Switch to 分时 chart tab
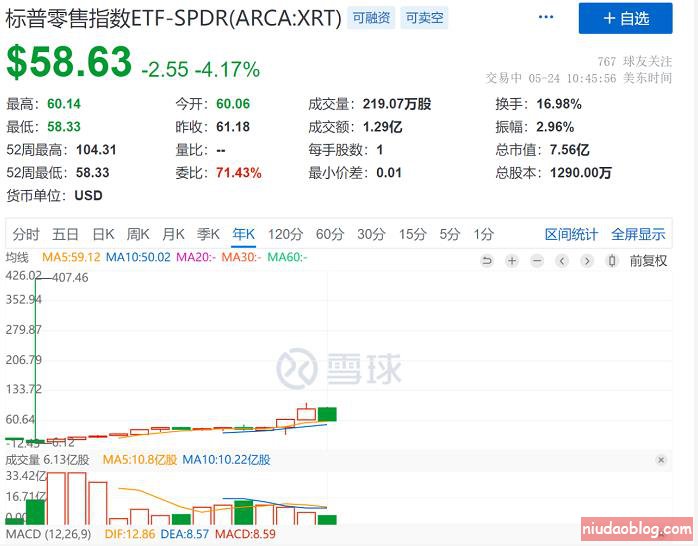 tap(26, 234)
